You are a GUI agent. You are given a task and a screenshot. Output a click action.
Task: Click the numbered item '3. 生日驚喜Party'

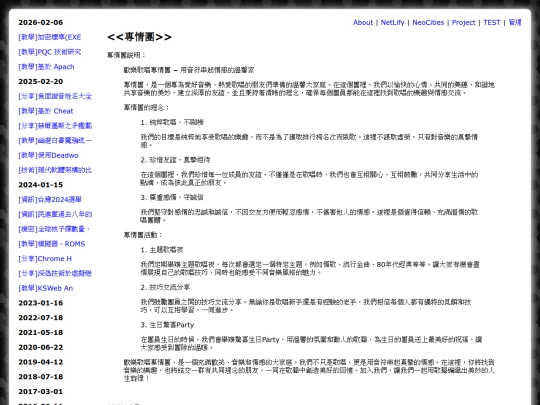[x=167, y=325]
